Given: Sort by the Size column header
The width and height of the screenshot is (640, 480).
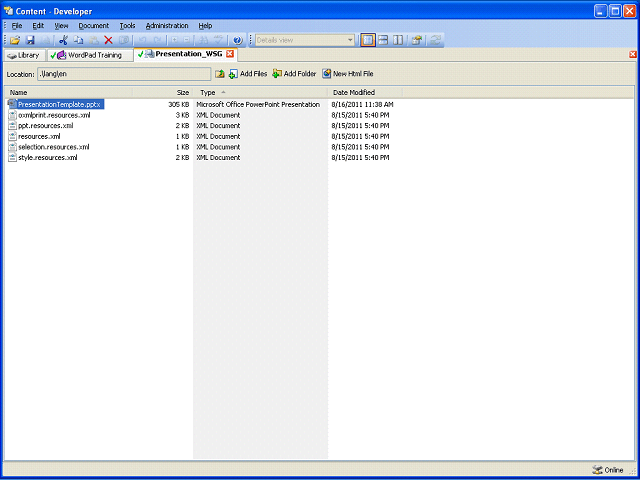Looking at the screenshot, I should pos(162,93).
